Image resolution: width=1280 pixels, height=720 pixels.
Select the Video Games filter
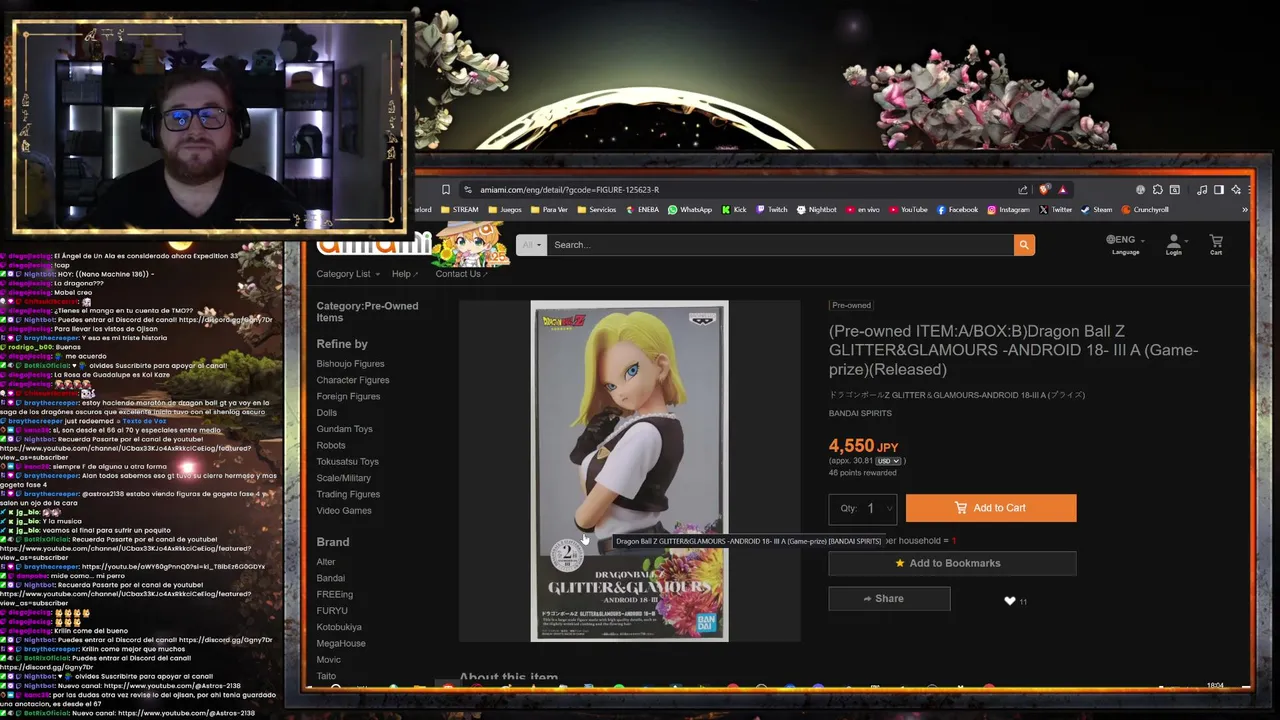[x=344, y=510]
